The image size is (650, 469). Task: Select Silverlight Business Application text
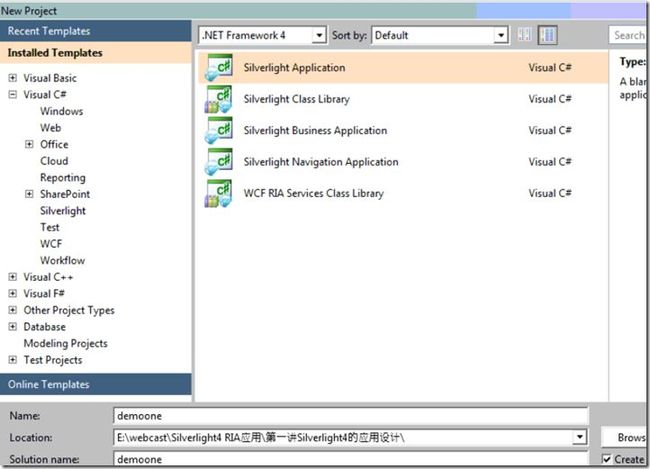[315, 131]
